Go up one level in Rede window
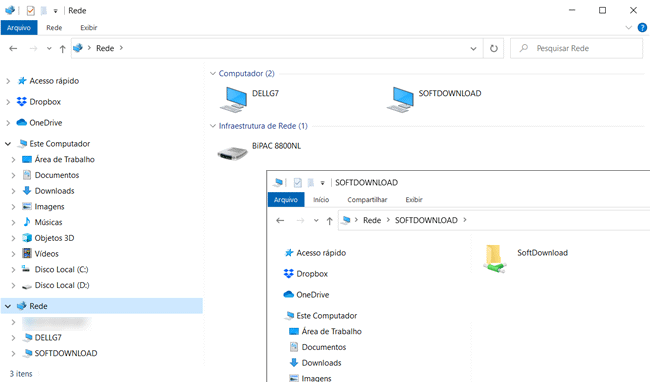 click(62, 49)
